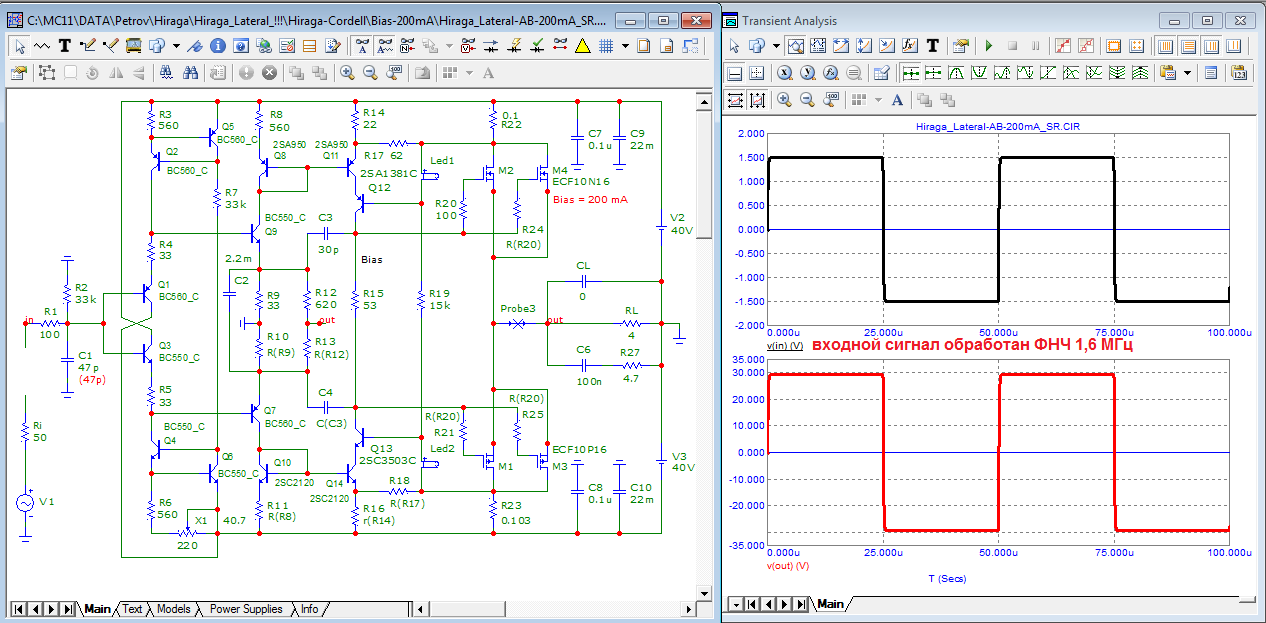Click the fx function icon in analysis toolbar

[910, 45]
